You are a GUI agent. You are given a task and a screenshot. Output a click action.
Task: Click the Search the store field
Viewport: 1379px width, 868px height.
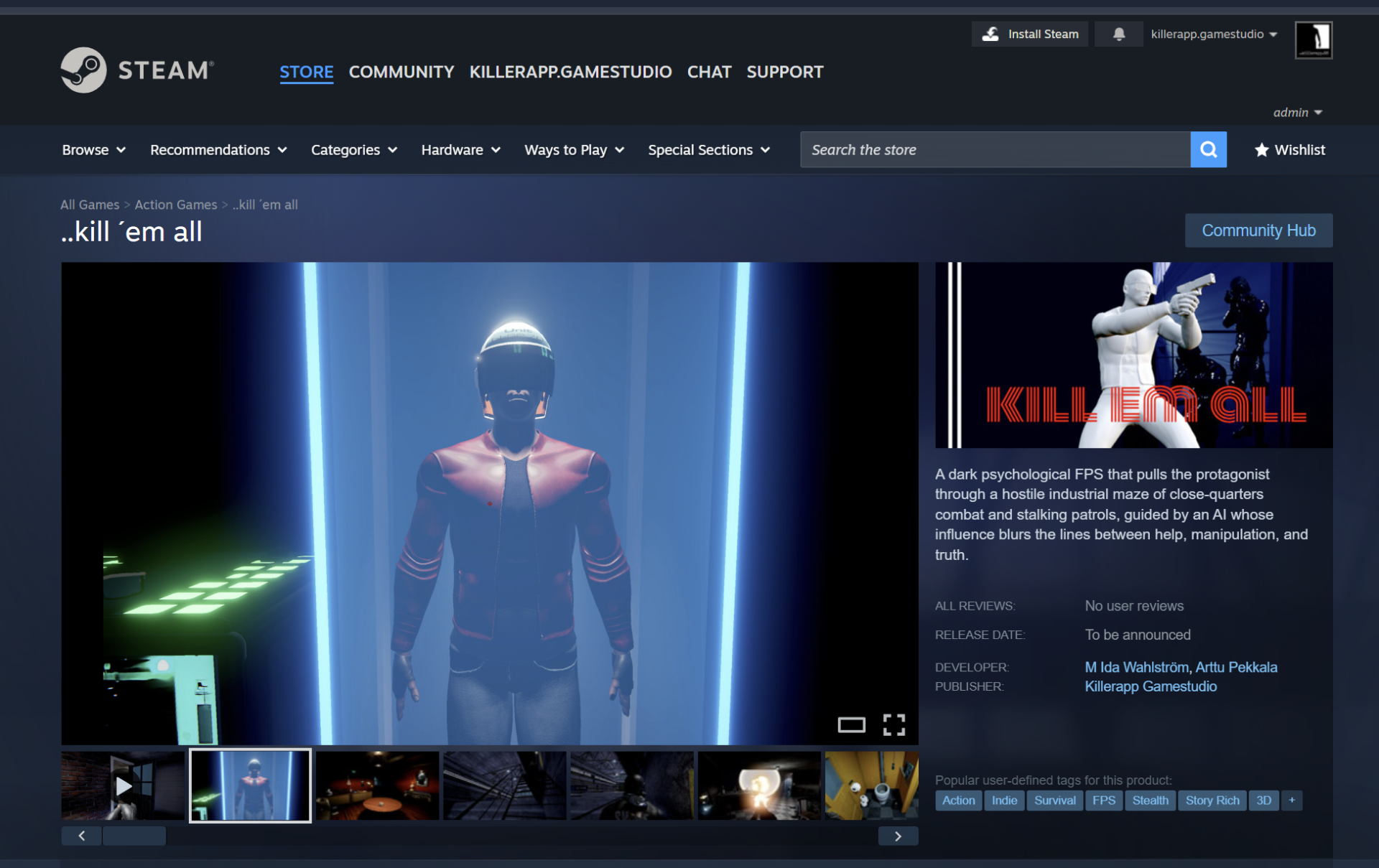[995, 149]
